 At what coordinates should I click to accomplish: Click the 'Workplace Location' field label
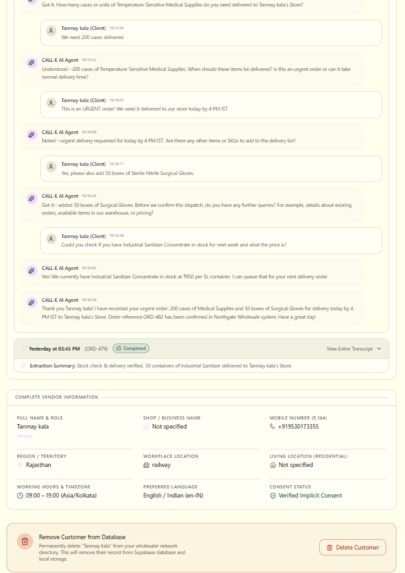tap(171, 456)
